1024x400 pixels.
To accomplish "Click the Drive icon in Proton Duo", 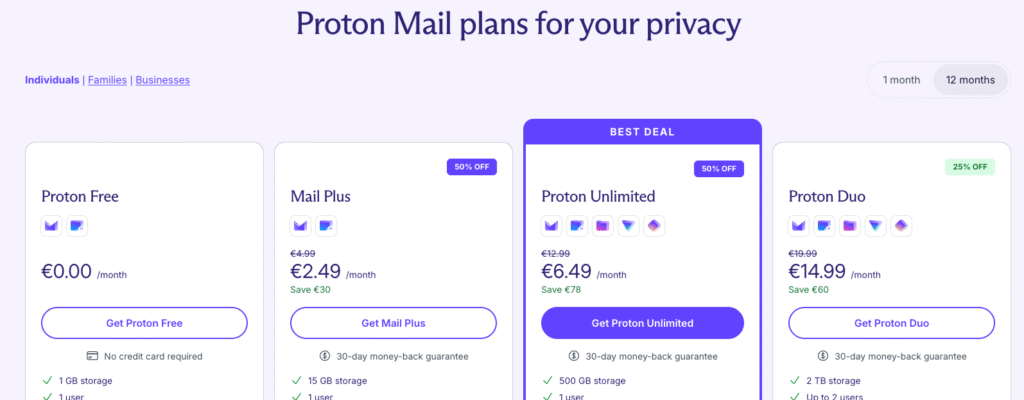I will pyautogui.click(x=851, y=226).
